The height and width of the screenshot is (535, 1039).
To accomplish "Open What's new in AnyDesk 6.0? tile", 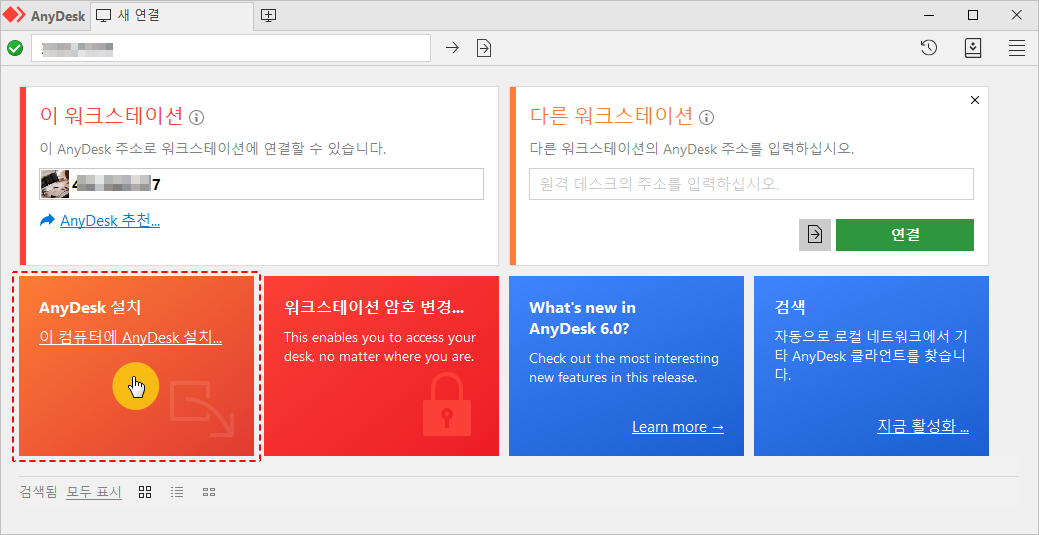I will pos(626,366).
